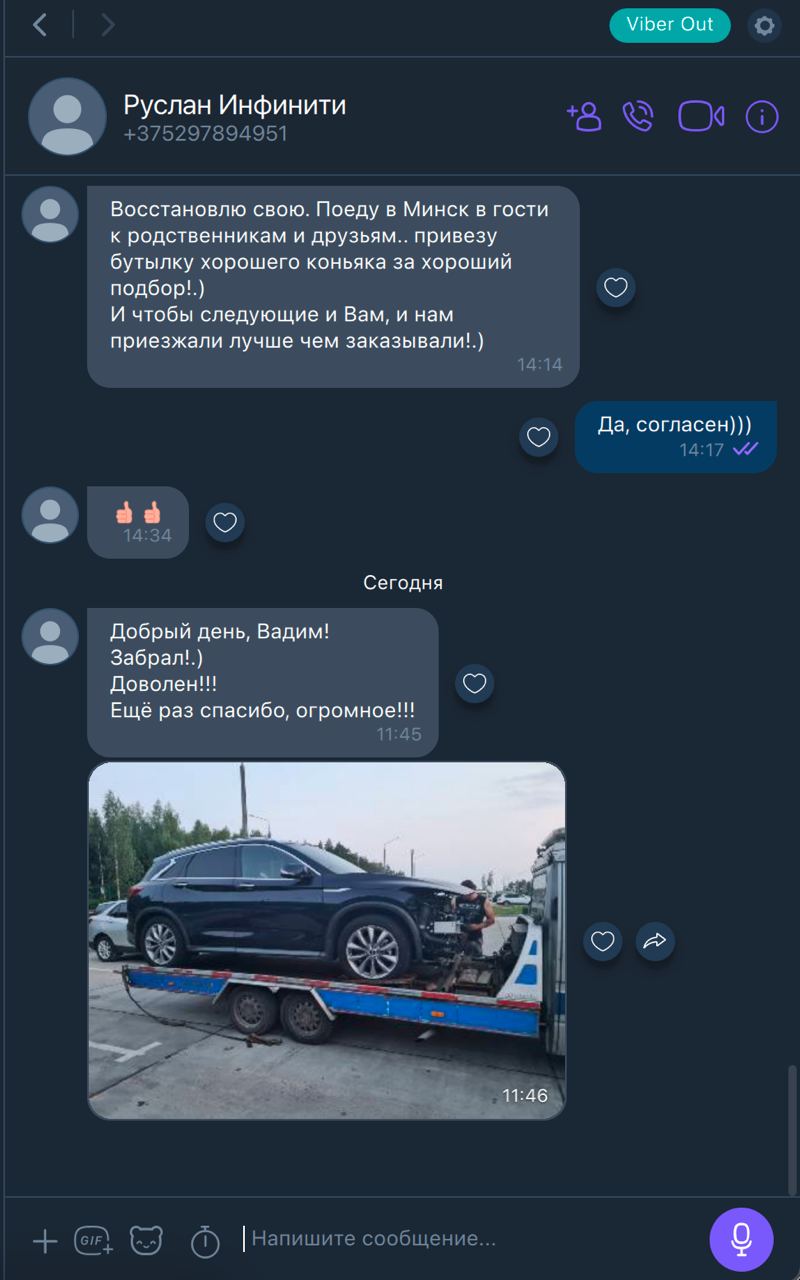Go back using the left arrow
The width and height of the screenshot is (800, 1280).
tap(40, 25)
